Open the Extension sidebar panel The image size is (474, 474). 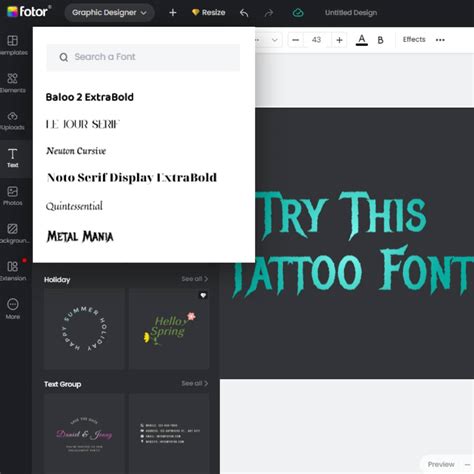coord(13,271)
